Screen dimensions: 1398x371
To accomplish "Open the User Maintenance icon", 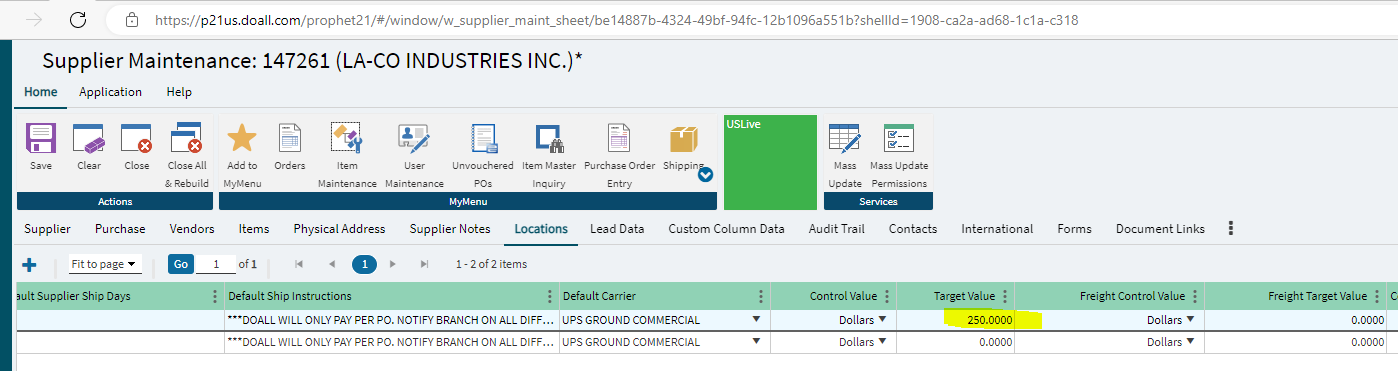I will [x=414, y=138].
